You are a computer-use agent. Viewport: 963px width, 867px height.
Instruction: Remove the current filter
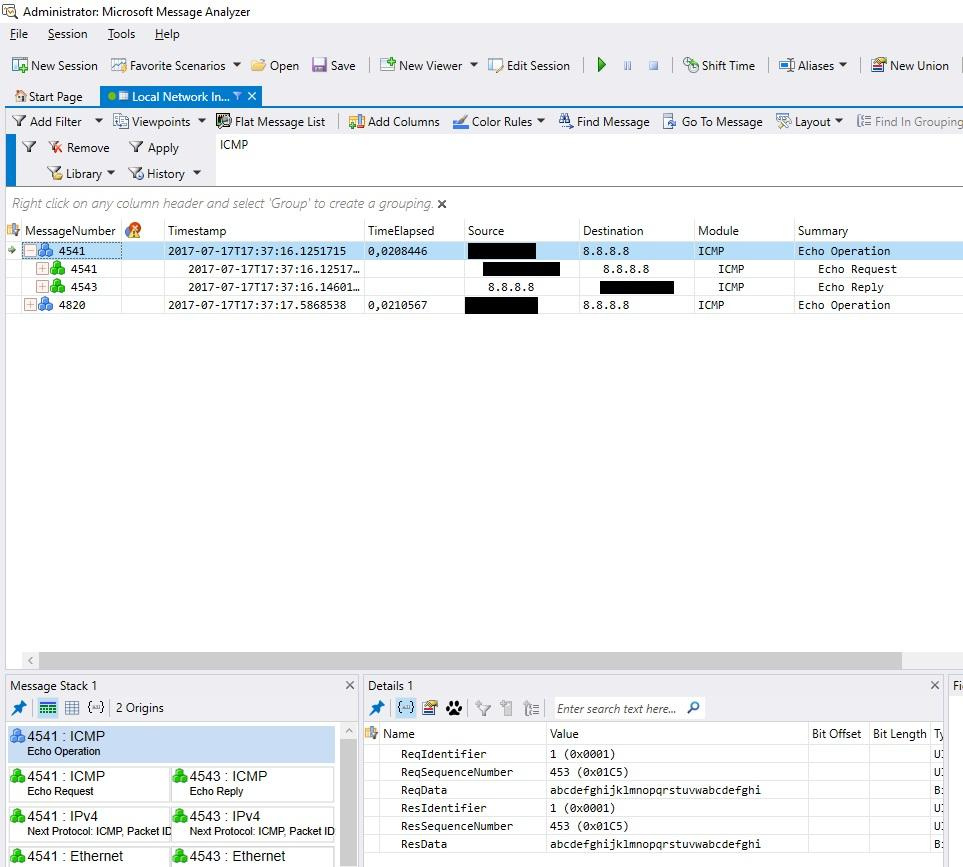(79, 147)
